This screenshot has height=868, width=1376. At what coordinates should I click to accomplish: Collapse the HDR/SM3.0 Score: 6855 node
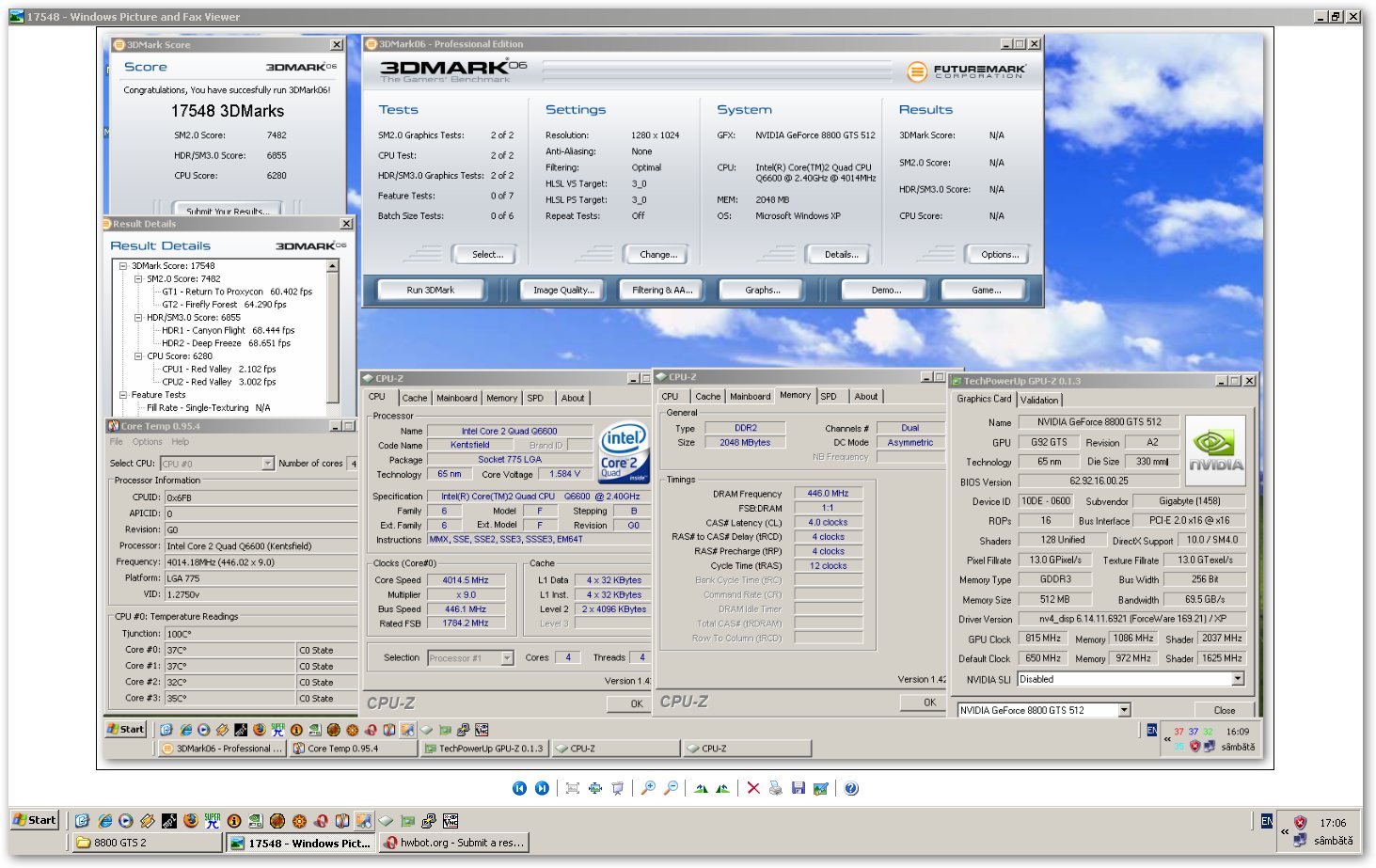(x=138, y=318)
